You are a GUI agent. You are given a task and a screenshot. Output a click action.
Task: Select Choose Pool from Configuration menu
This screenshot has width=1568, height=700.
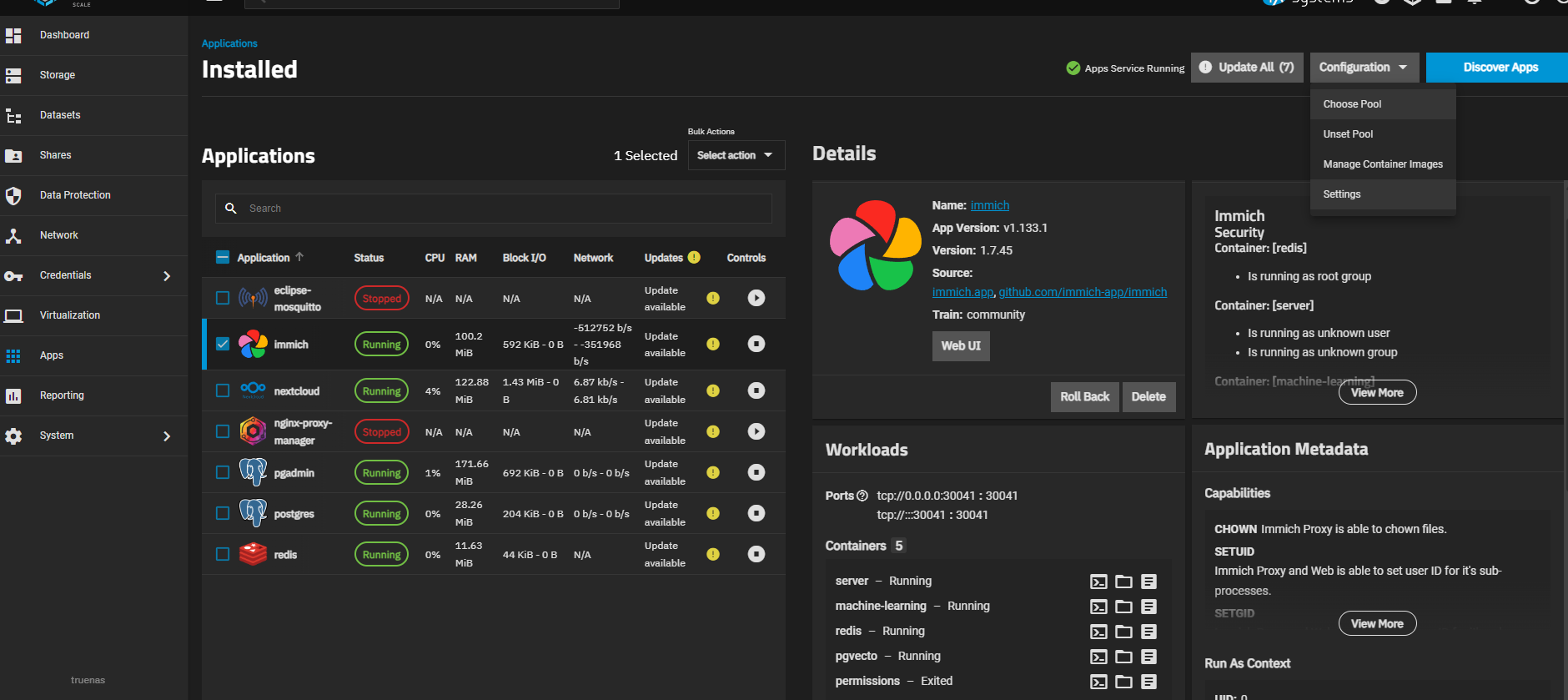(x=1352, y=104)
